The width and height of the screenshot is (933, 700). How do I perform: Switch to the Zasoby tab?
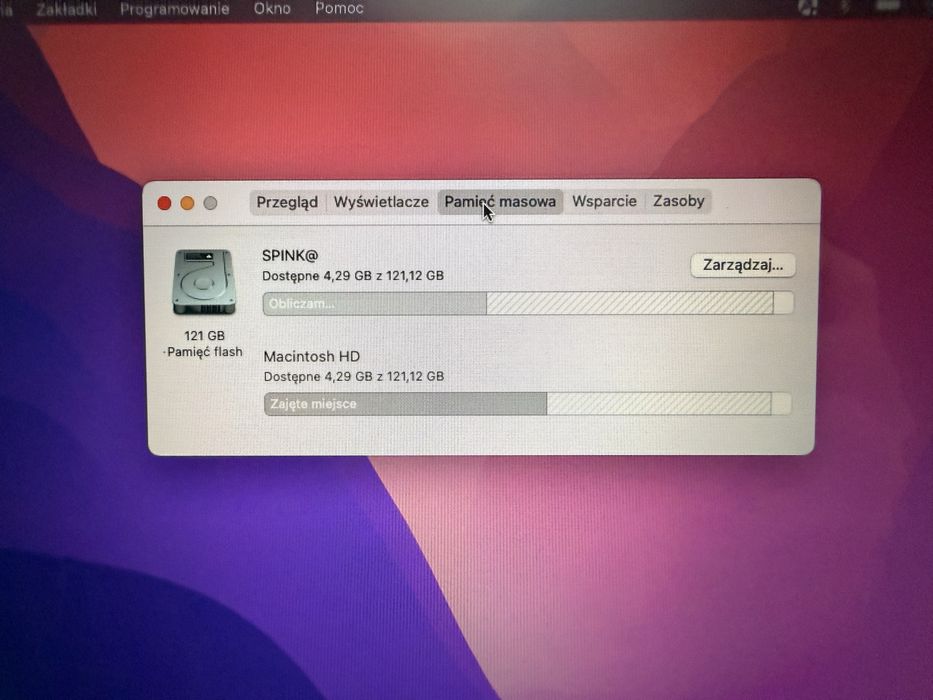(x=678, y=201)
